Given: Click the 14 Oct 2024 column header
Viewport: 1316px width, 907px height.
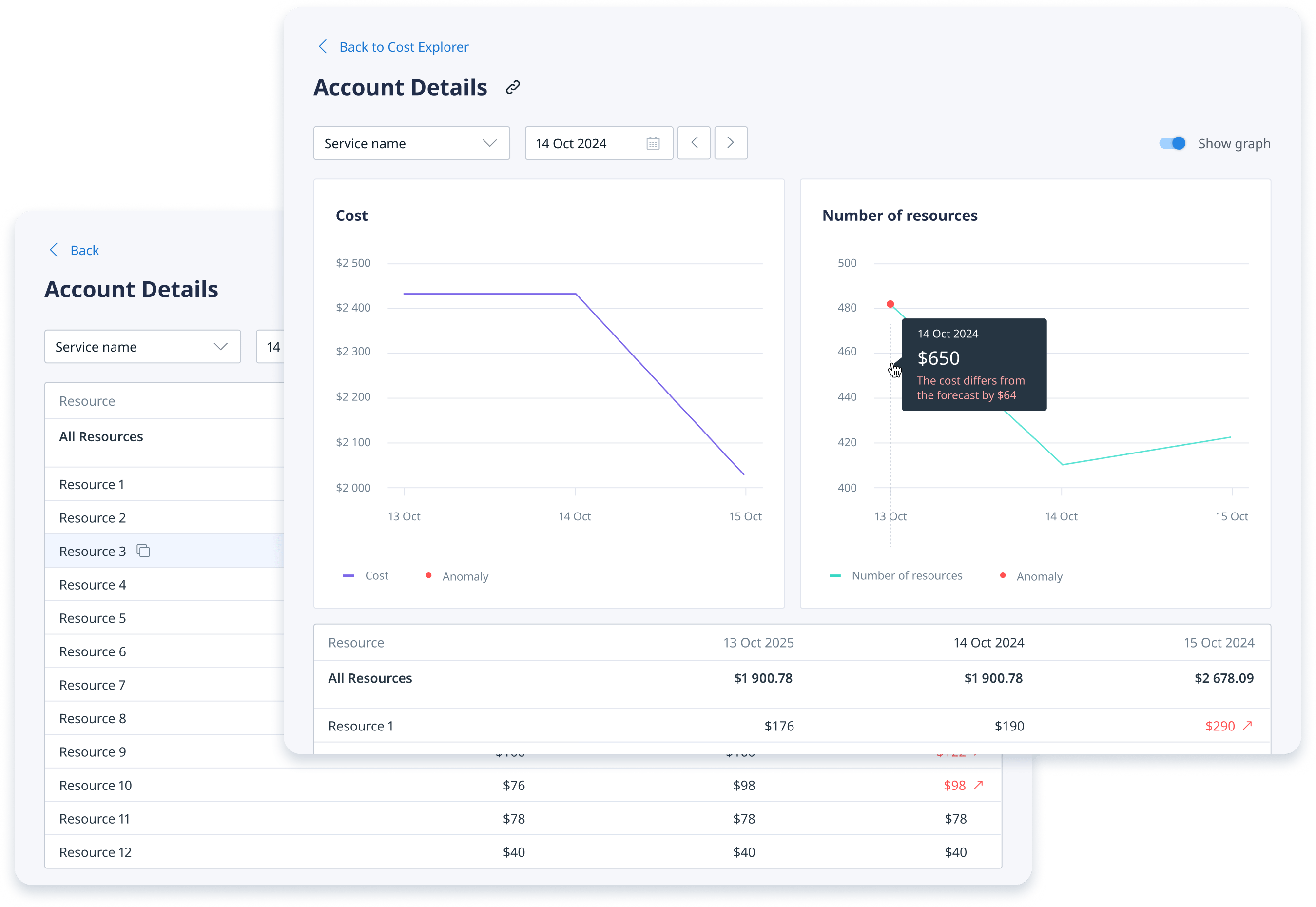Looking at the screenshot, I should coord(989,643).
